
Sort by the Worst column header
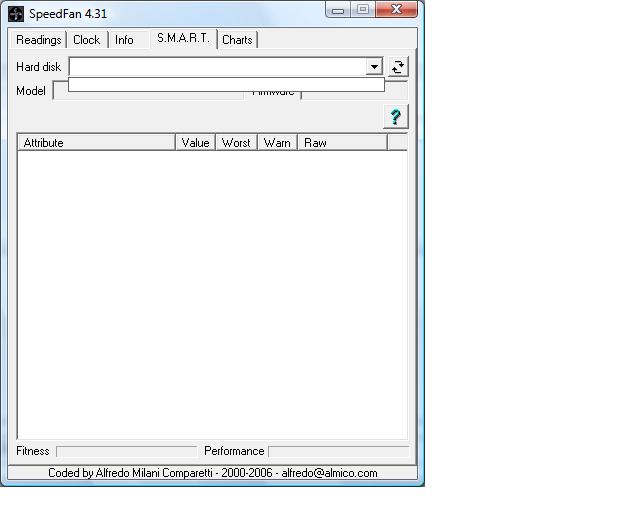[236, 143]
